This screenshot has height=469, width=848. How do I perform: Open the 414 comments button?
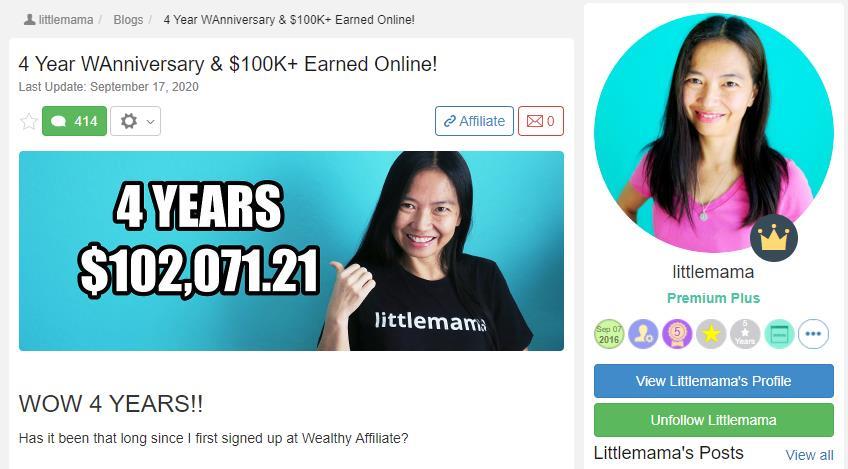[75, 121]
